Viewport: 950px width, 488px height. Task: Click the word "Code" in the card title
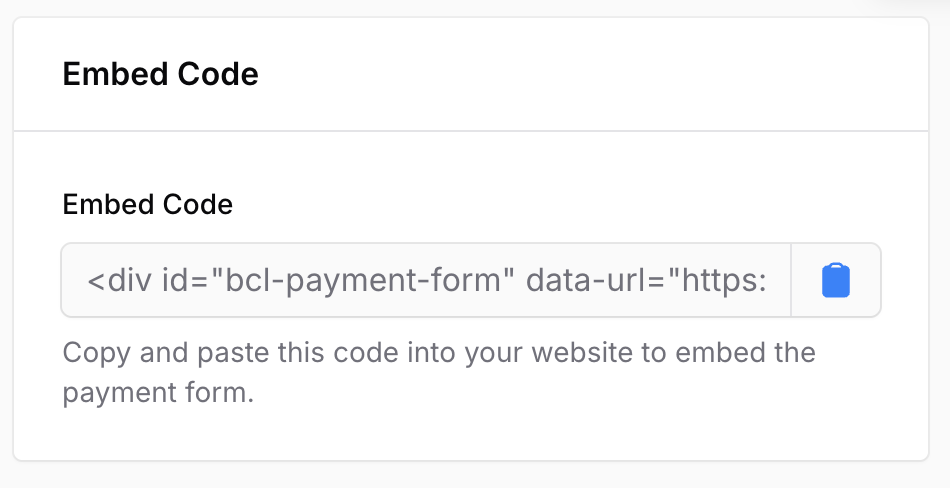click(218, 74)
